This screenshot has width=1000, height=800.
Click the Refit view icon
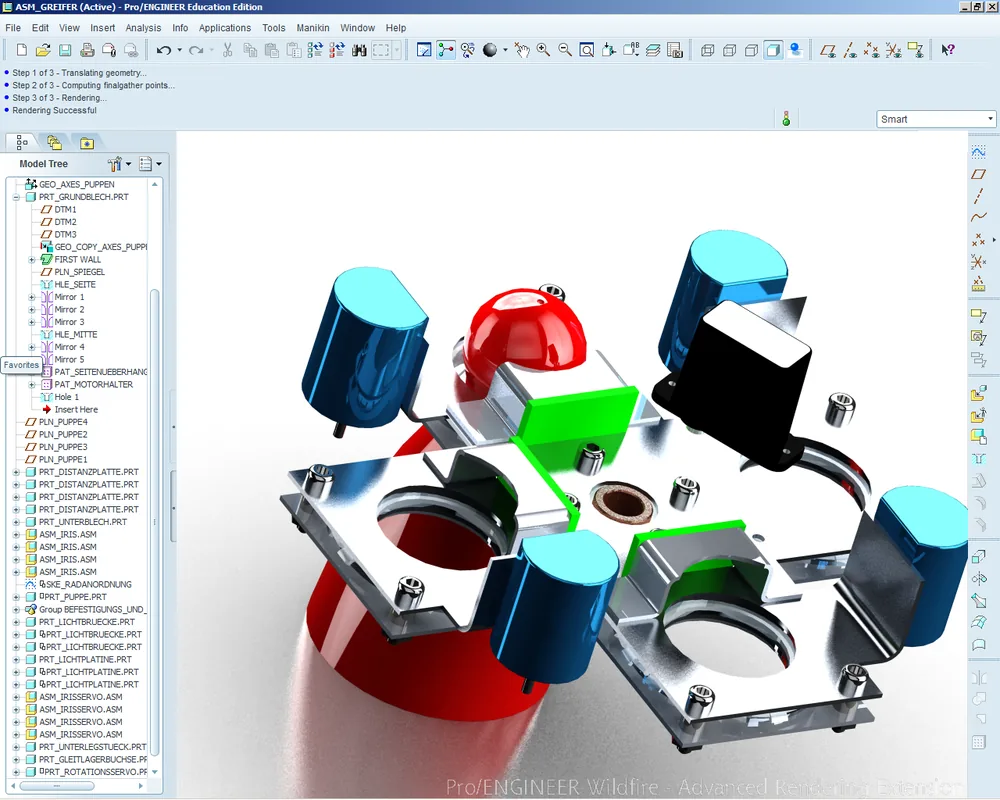point(587,50)
